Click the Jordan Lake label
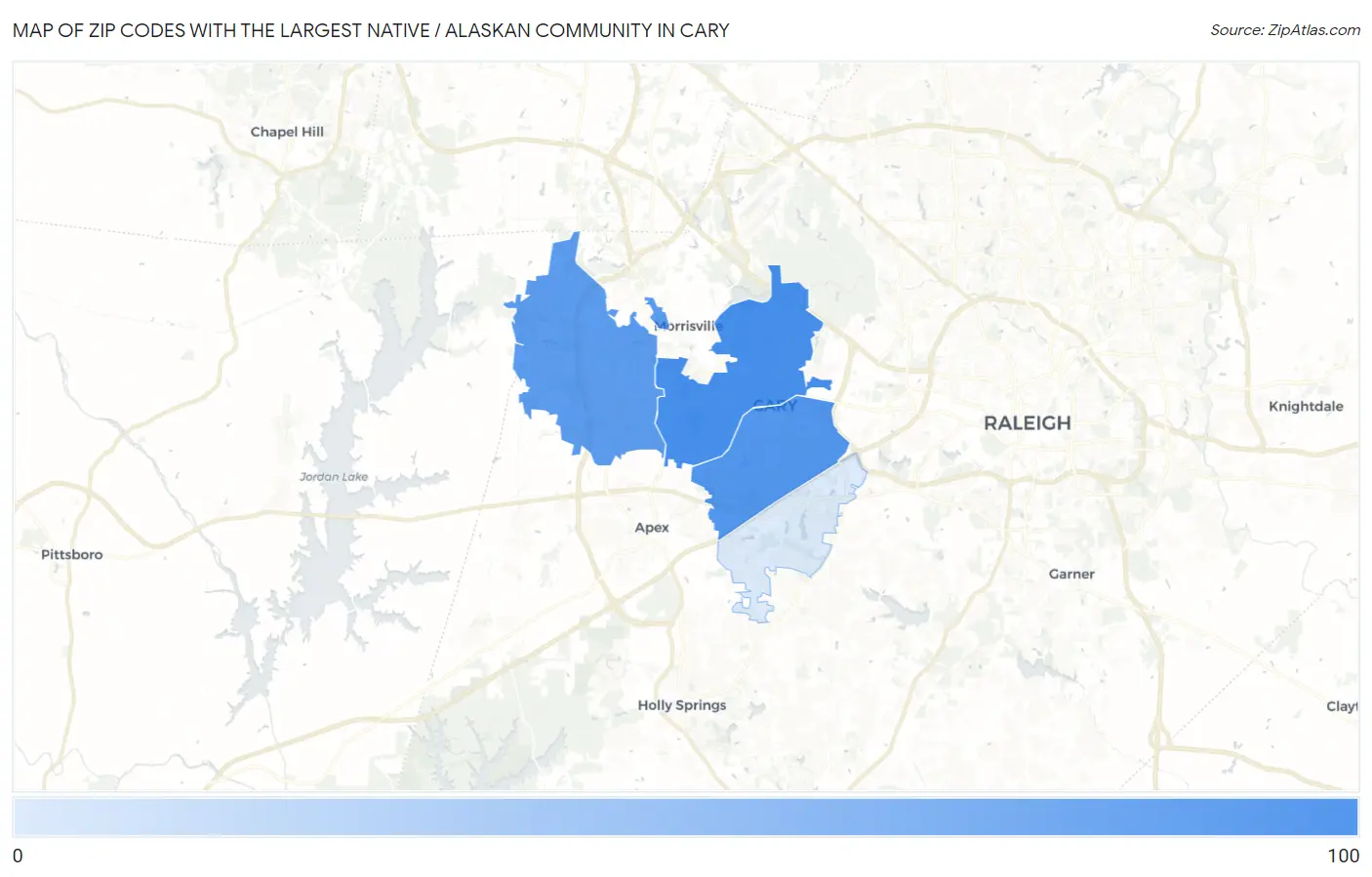 point(334,477)
